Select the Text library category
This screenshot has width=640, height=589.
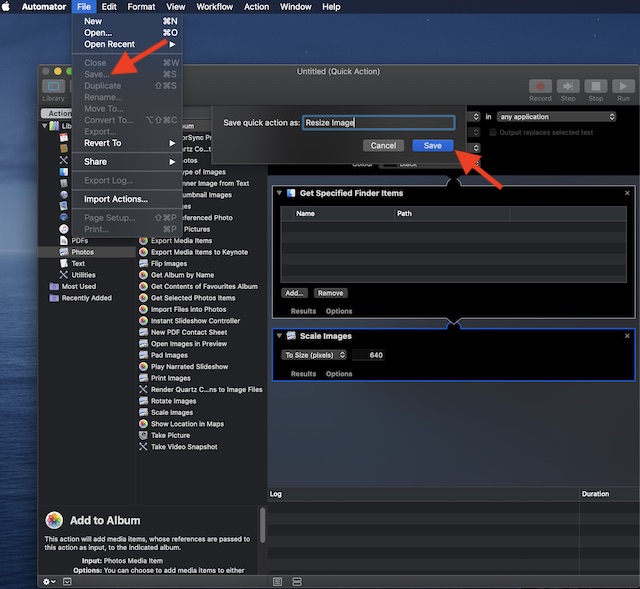[x=78, y=264]
